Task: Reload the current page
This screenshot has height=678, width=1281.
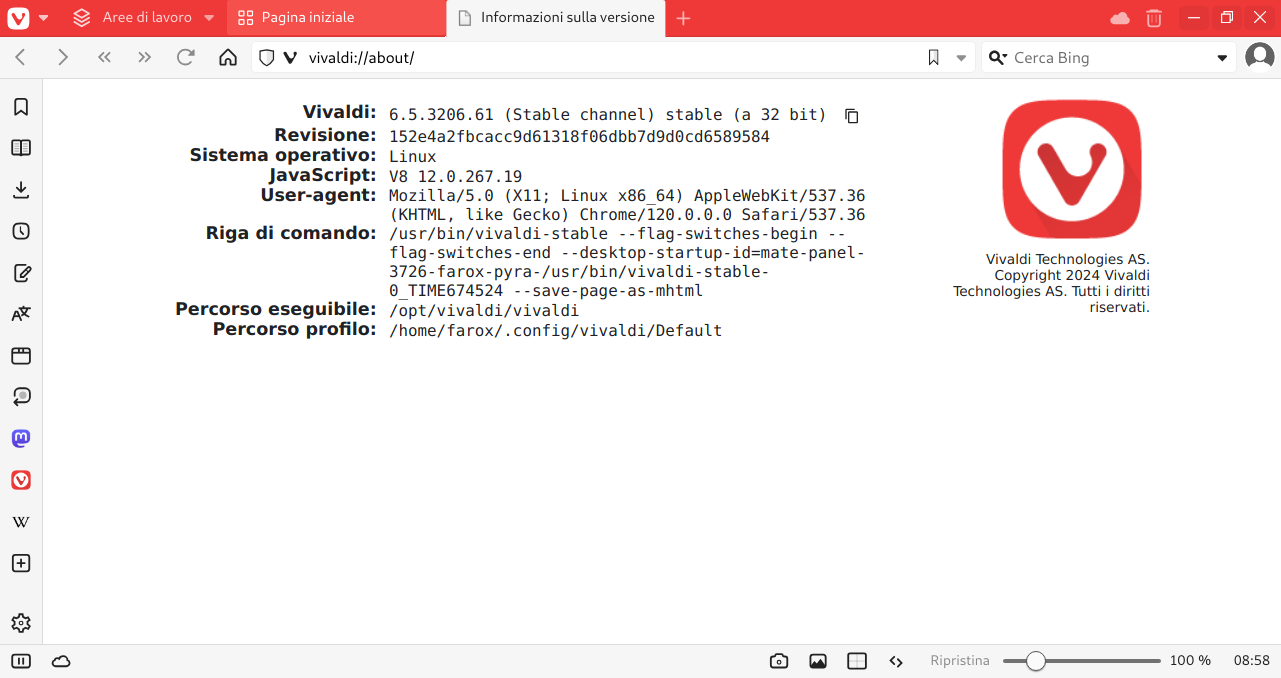Action: (185, 58)
